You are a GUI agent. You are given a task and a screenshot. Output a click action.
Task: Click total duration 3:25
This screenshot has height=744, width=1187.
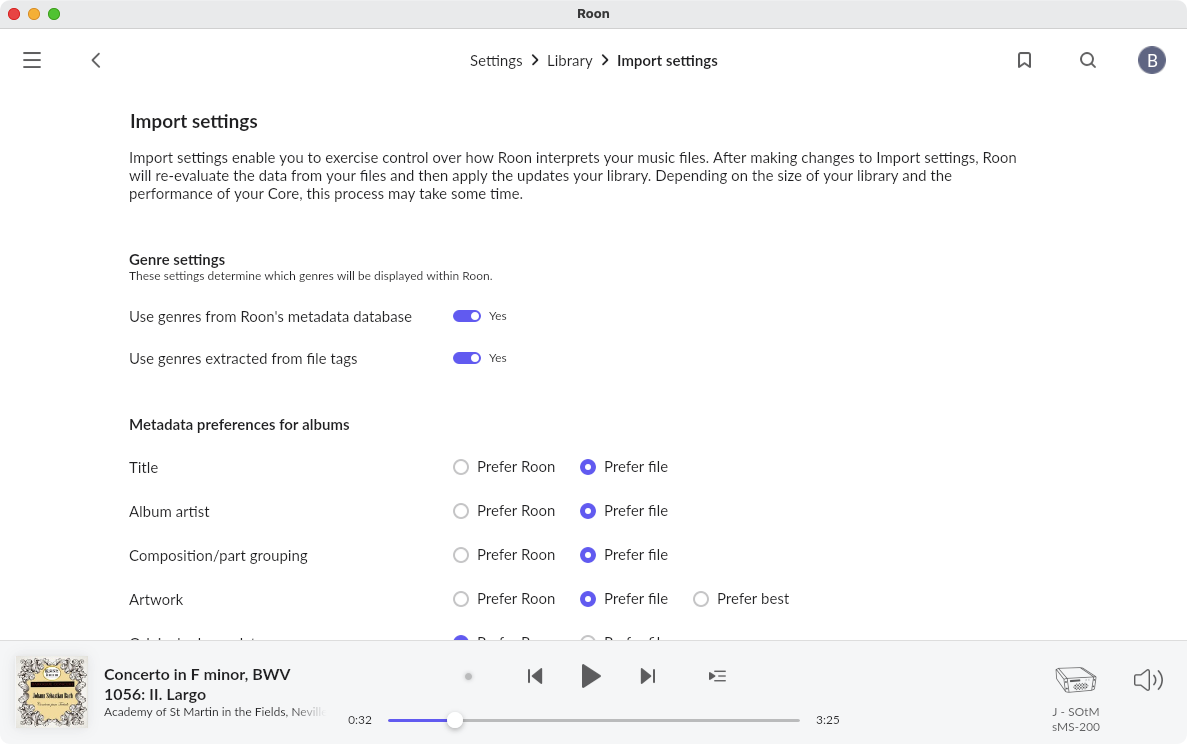[x=827, y=720]
